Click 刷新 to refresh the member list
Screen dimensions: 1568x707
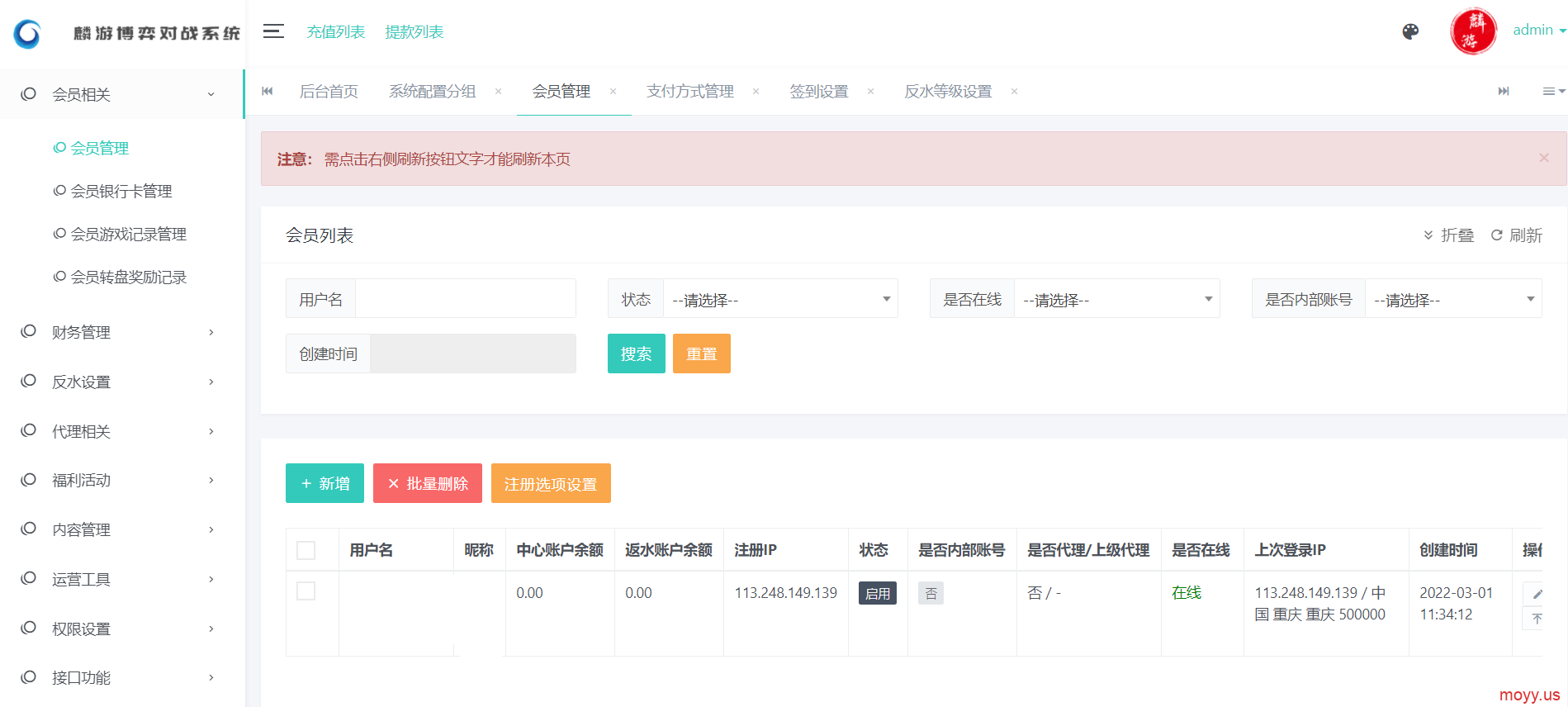coord(1517,235)
